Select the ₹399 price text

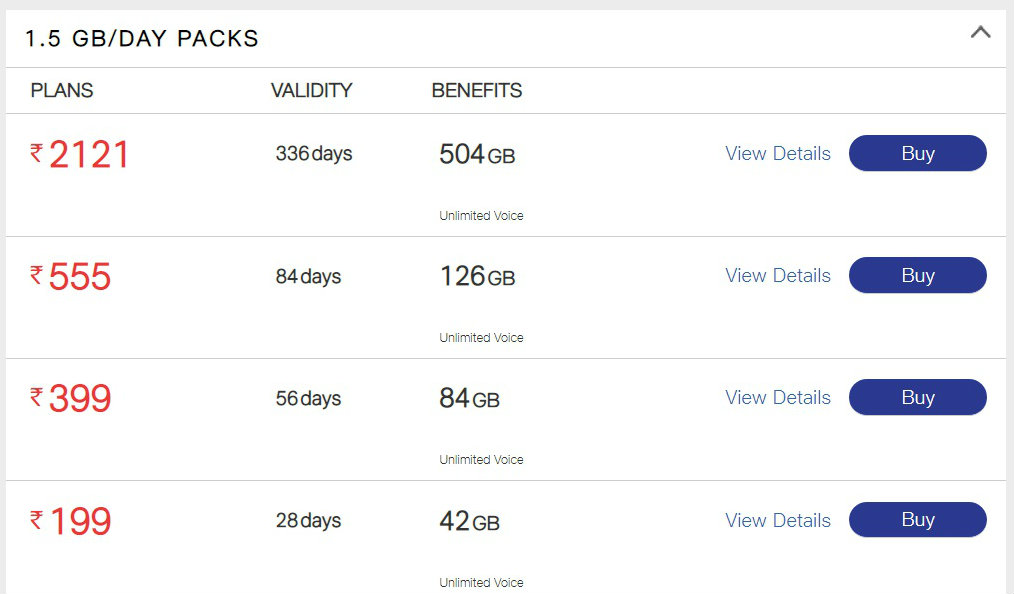(x=70, y=399)
